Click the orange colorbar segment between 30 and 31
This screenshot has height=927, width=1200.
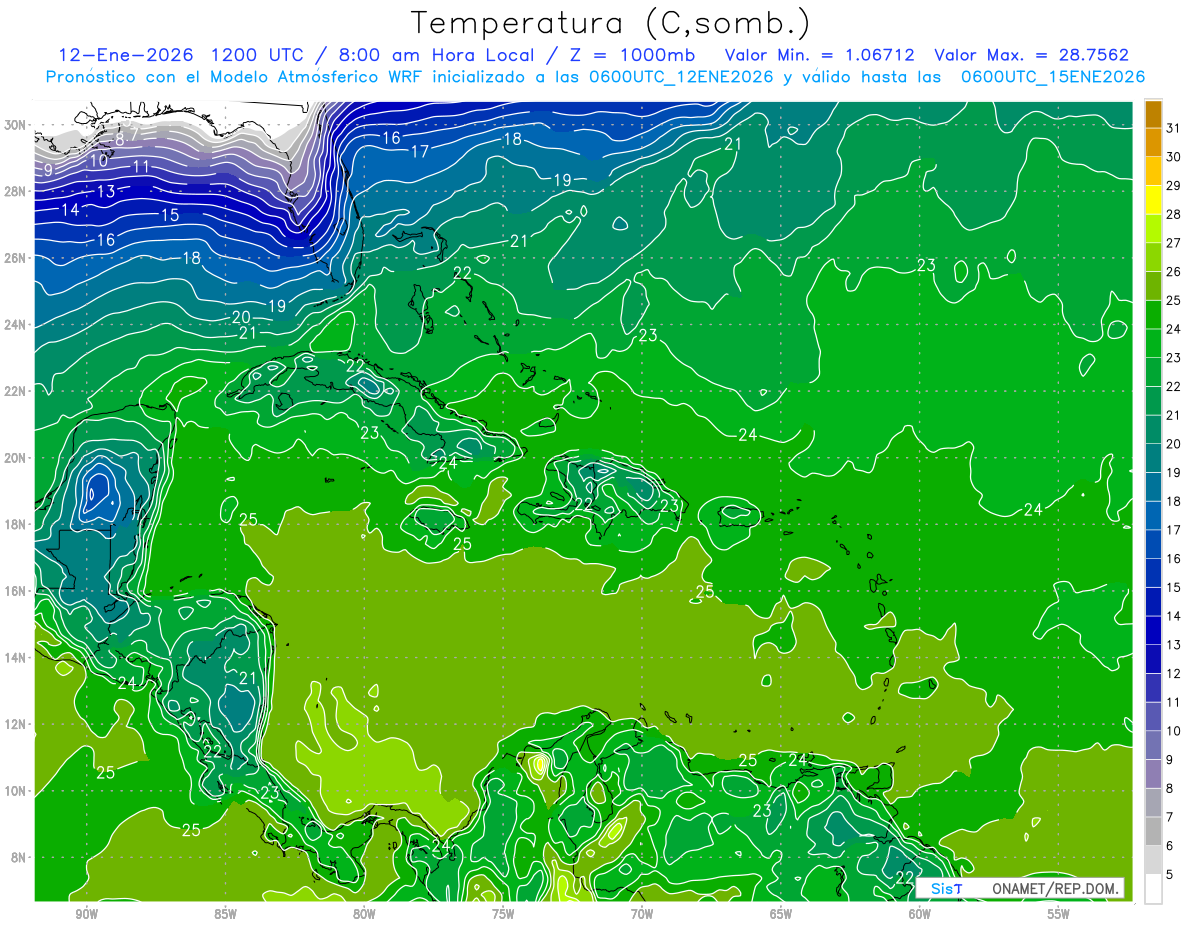pos(1153,142)
